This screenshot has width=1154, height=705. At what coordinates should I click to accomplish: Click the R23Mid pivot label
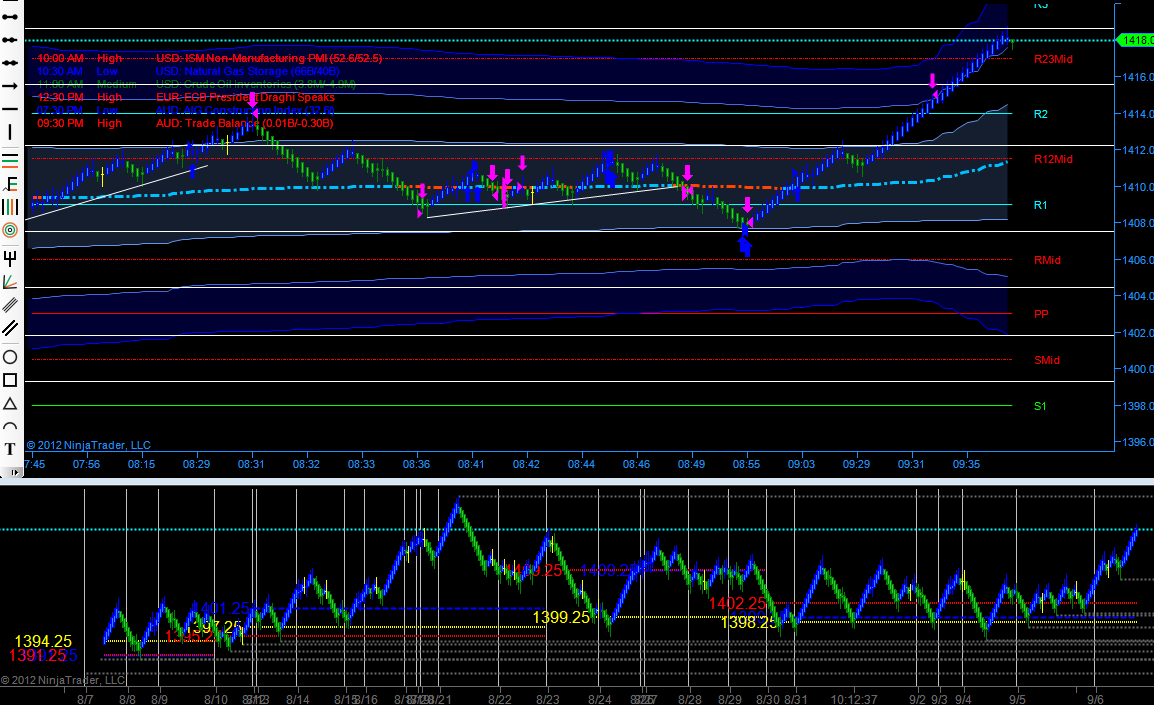(1053, 59)
